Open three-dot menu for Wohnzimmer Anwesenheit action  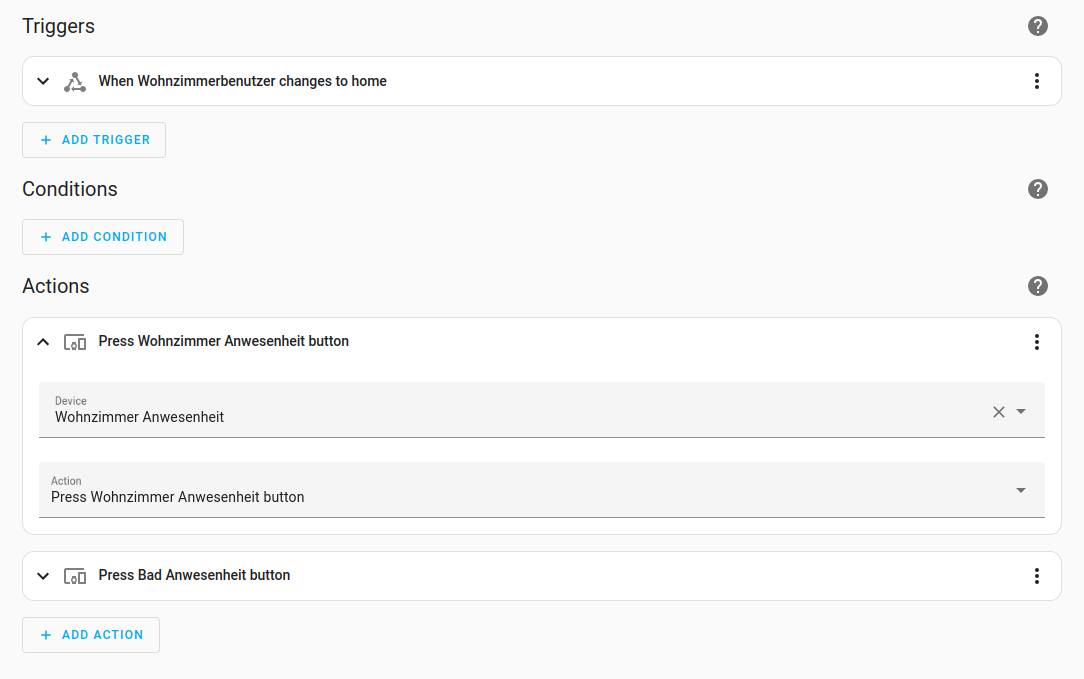click(x=1037, y=342)
